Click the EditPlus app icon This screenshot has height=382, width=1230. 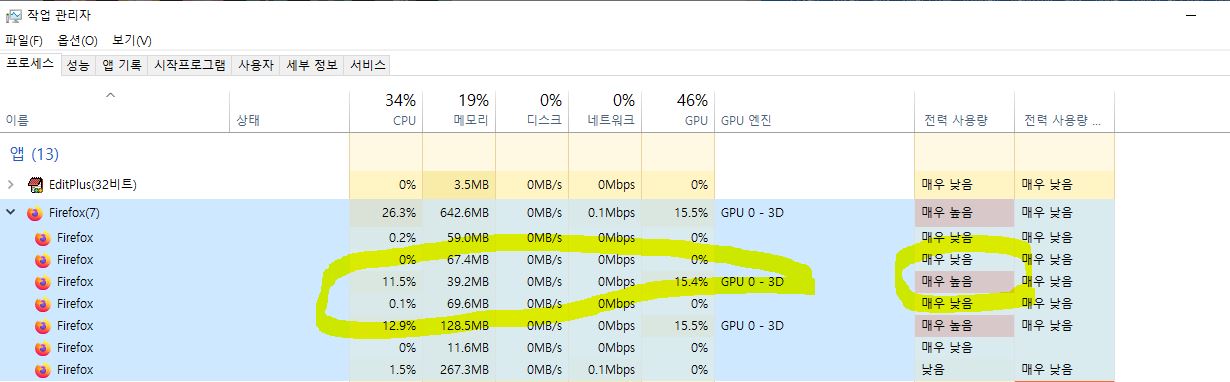coord(35,185)
